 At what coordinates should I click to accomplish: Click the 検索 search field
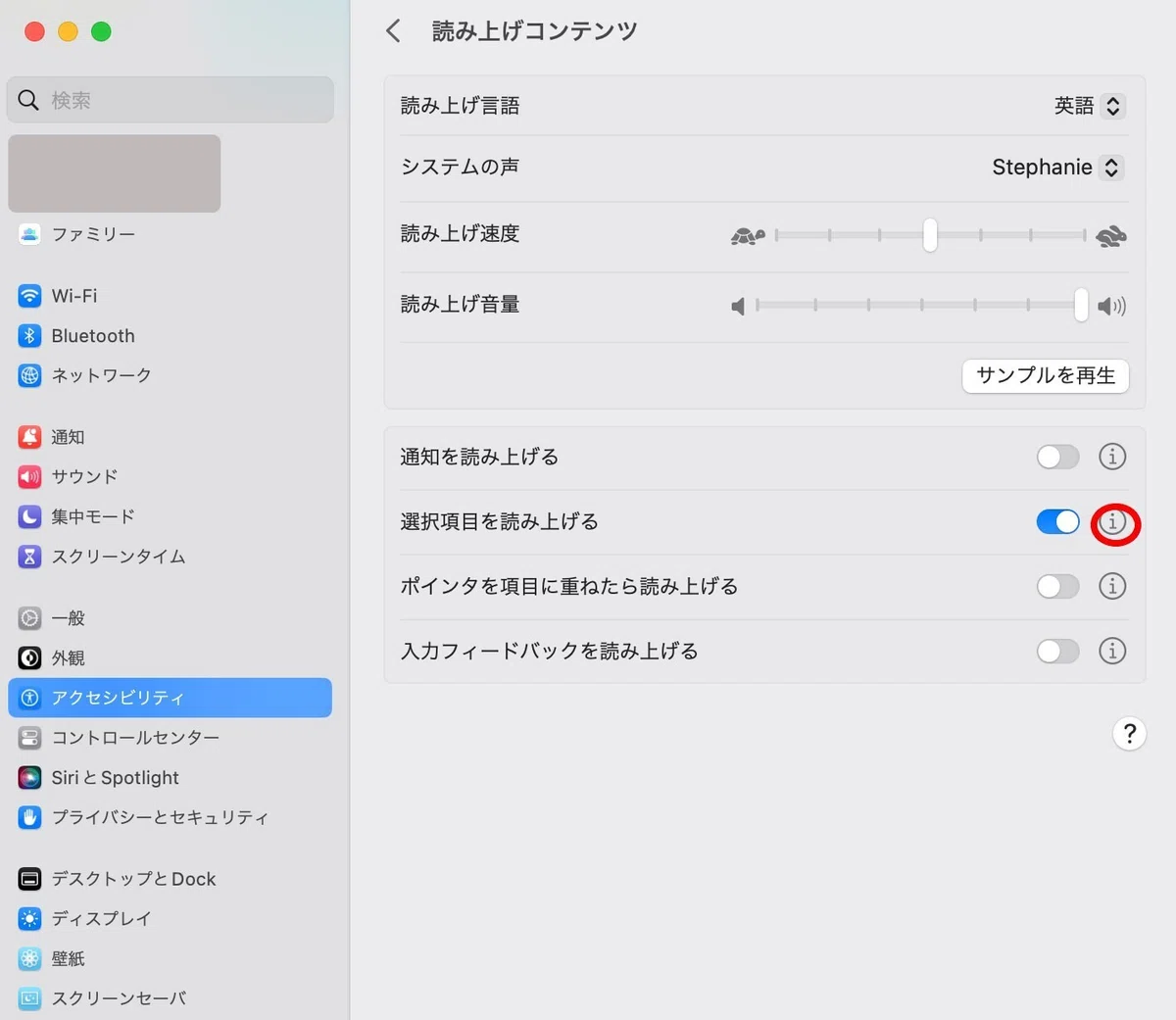pos(171,100)
